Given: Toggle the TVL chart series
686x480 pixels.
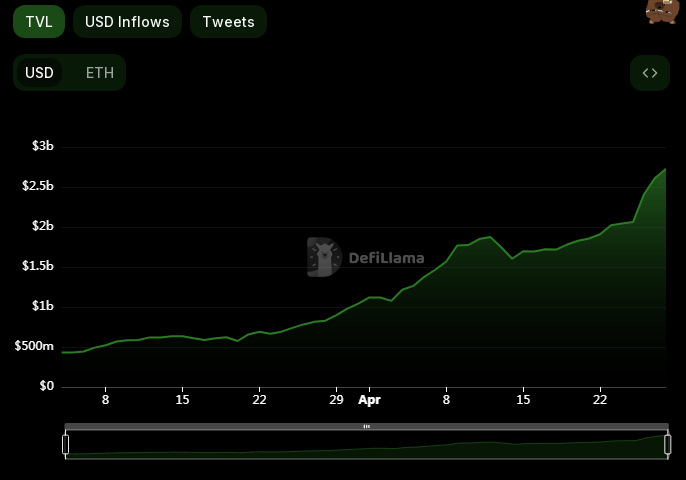Looking at the screenshot, I should click(39, 21).
